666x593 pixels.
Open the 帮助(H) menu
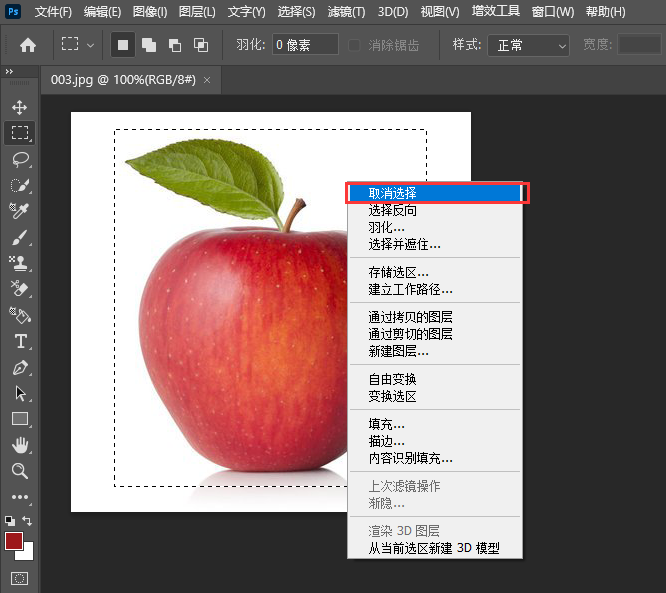[605, 11]
